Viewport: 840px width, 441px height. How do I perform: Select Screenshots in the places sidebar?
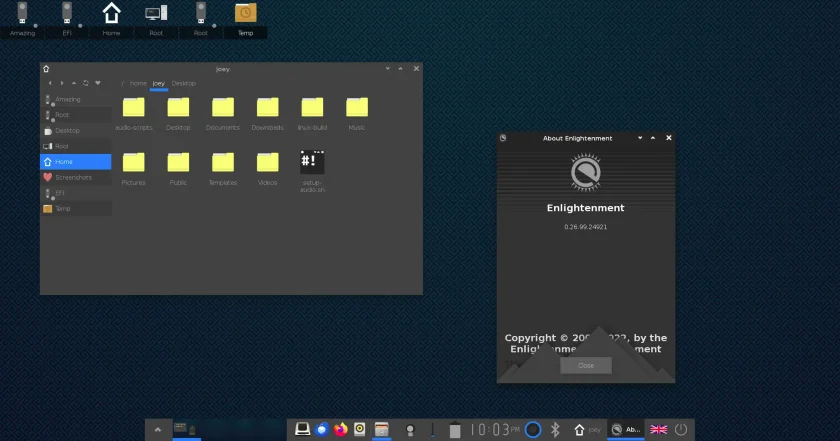(x=76, y=177)
